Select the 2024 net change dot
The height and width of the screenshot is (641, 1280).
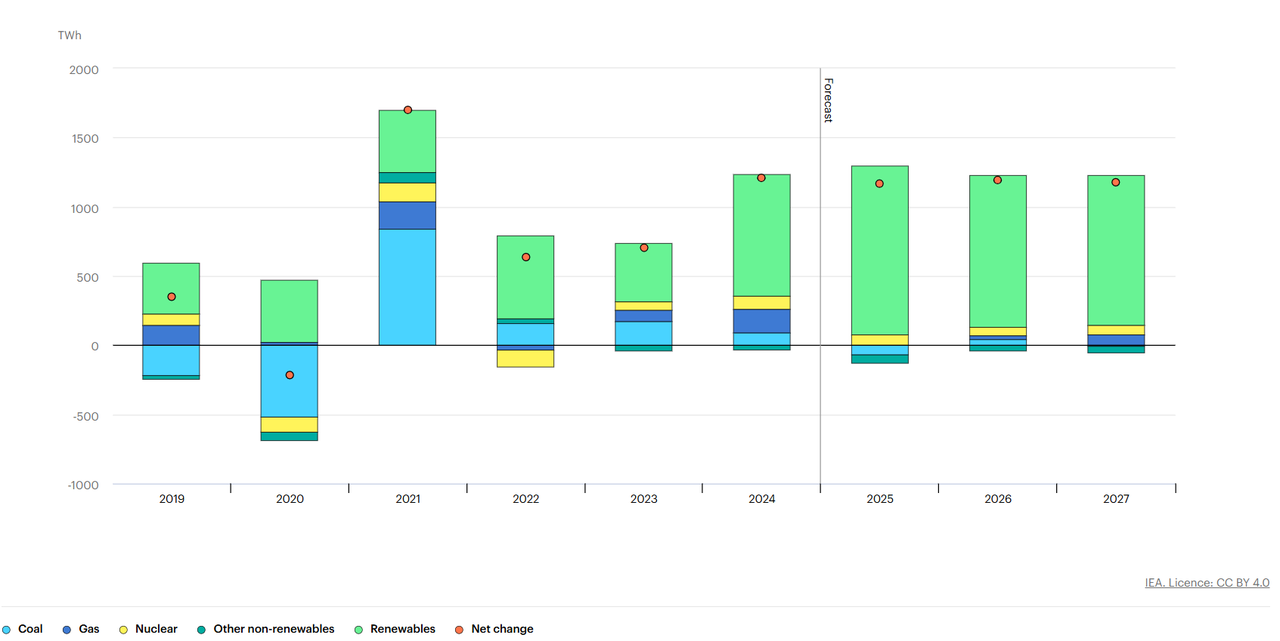click(761, 178)
